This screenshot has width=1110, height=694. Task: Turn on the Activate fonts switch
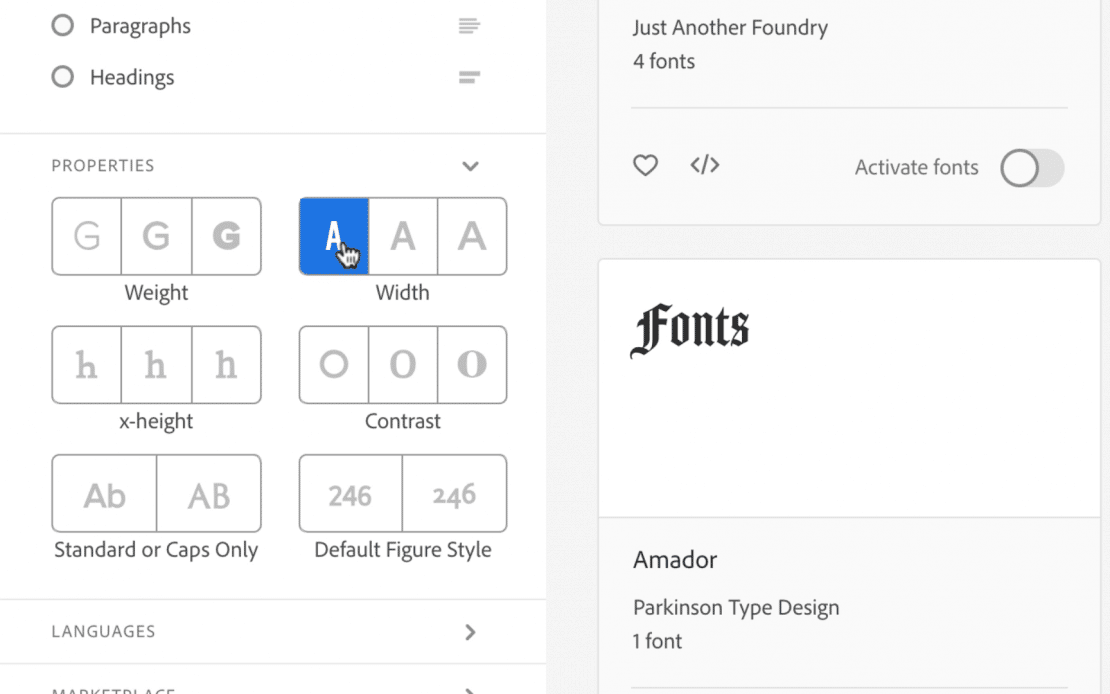1032,168
